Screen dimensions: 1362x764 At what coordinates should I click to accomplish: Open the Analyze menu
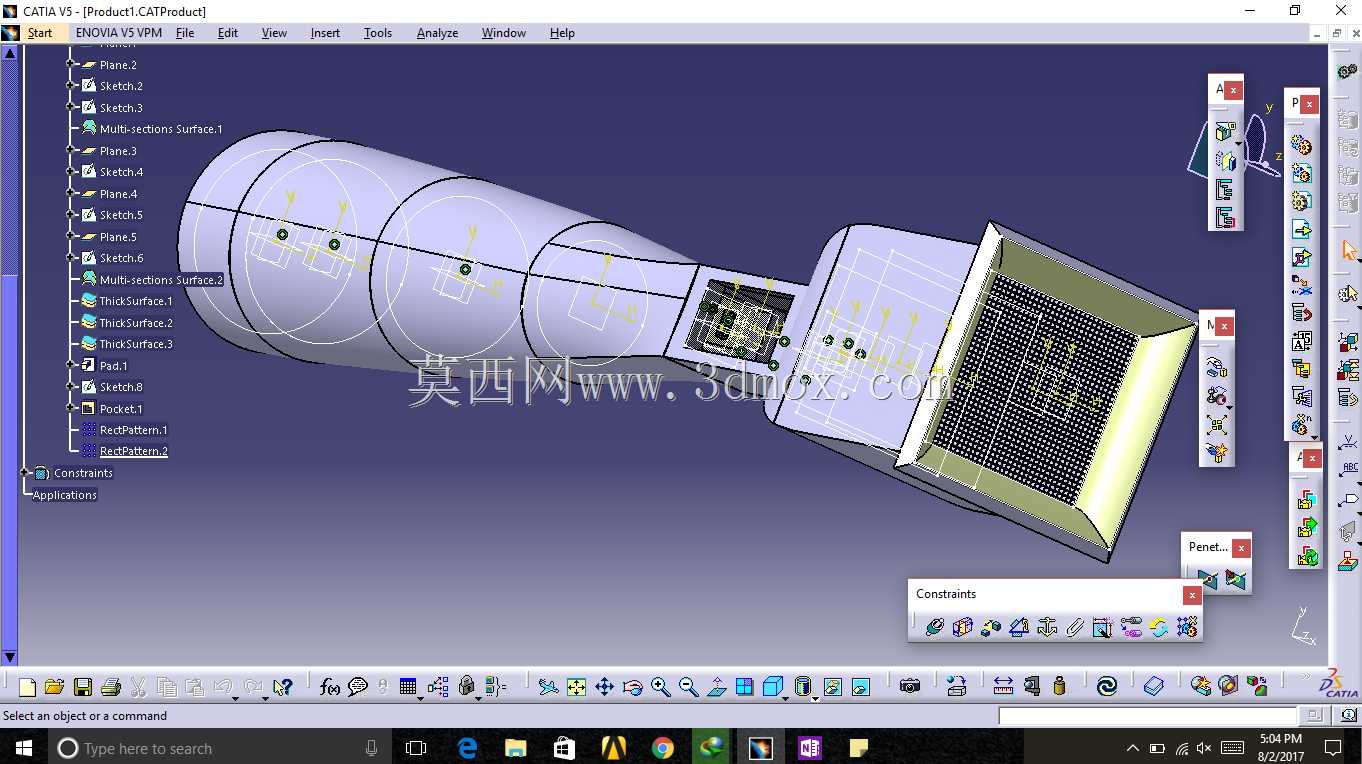click(x=437, y=33)
